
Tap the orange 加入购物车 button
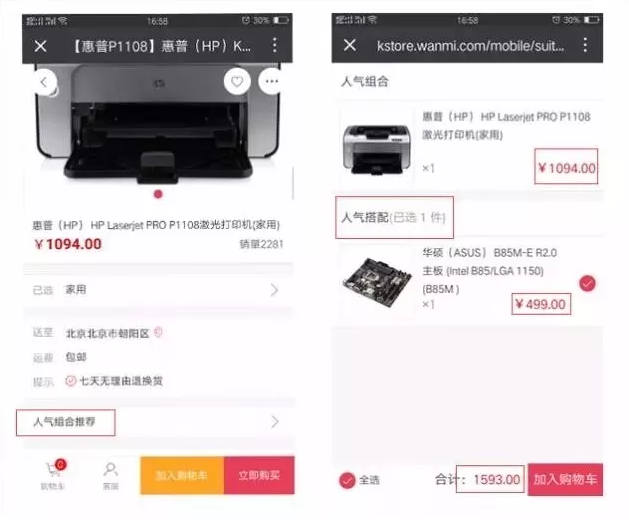click(x=182, y=475)
